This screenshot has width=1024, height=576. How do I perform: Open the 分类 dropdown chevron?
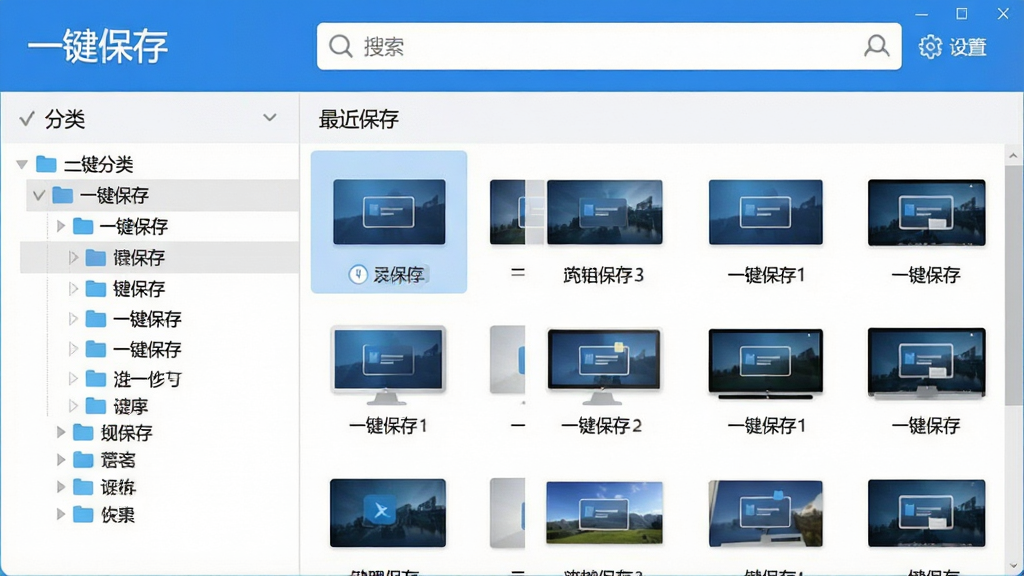(x=270, y=118)
